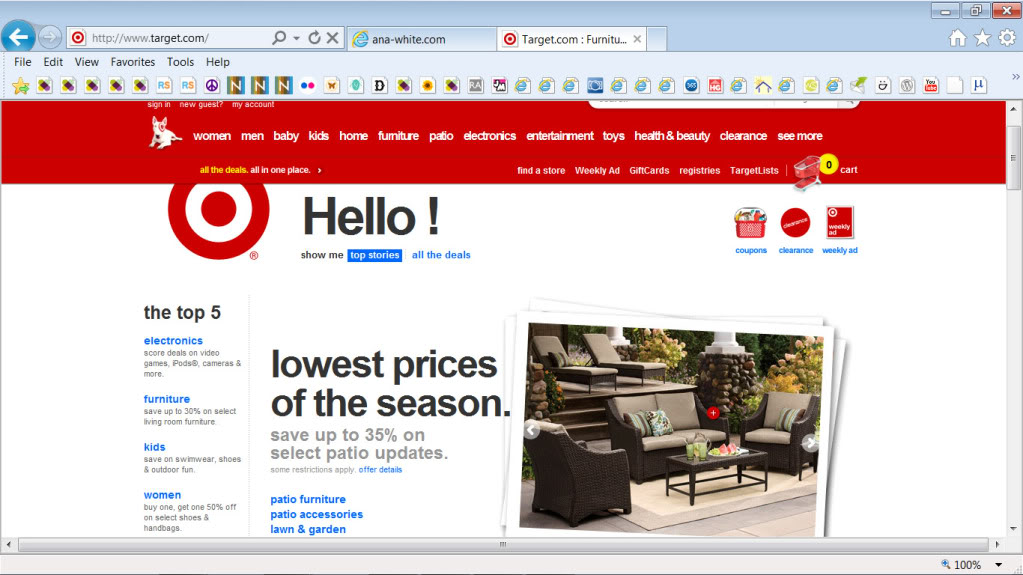Click the 'patio furniture' link

tap(308, 499)
